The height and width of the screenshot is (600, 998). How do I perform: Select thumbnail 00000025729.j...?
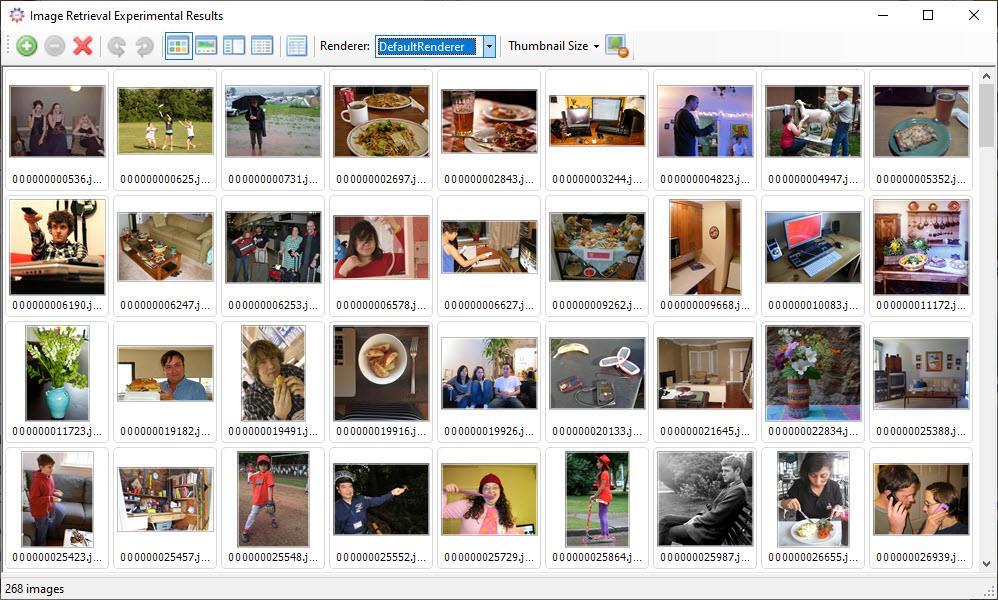pyautogui.click(x=489, y=499)
